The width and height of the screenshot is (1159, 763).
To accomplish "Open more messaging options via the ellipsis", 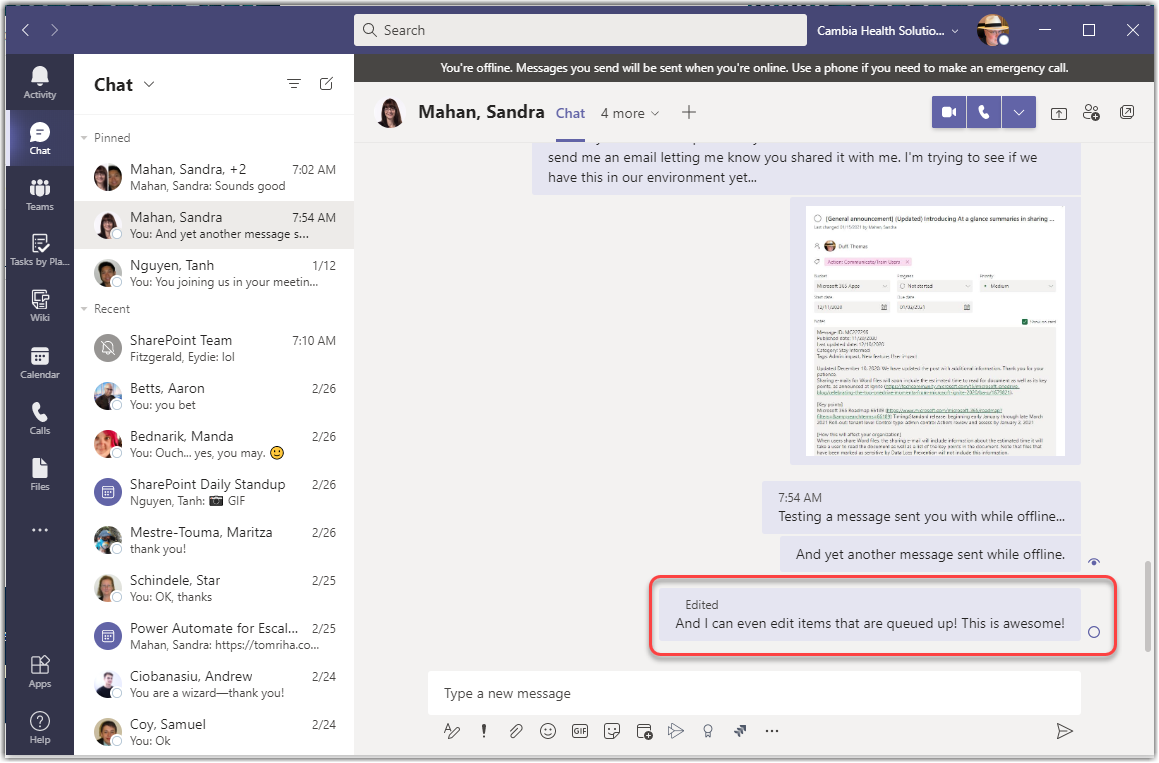I will click(771, 731).
